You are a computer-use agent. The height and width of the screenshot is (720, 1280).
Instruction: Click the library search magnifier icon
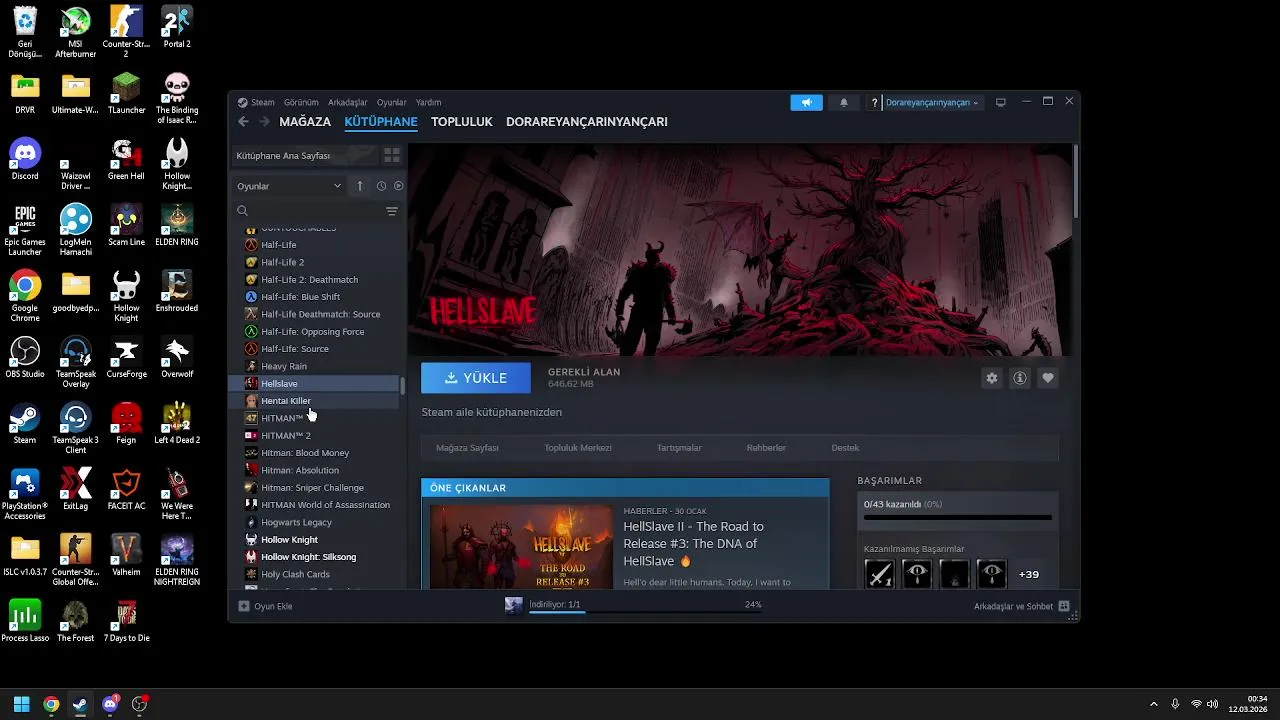242,211
